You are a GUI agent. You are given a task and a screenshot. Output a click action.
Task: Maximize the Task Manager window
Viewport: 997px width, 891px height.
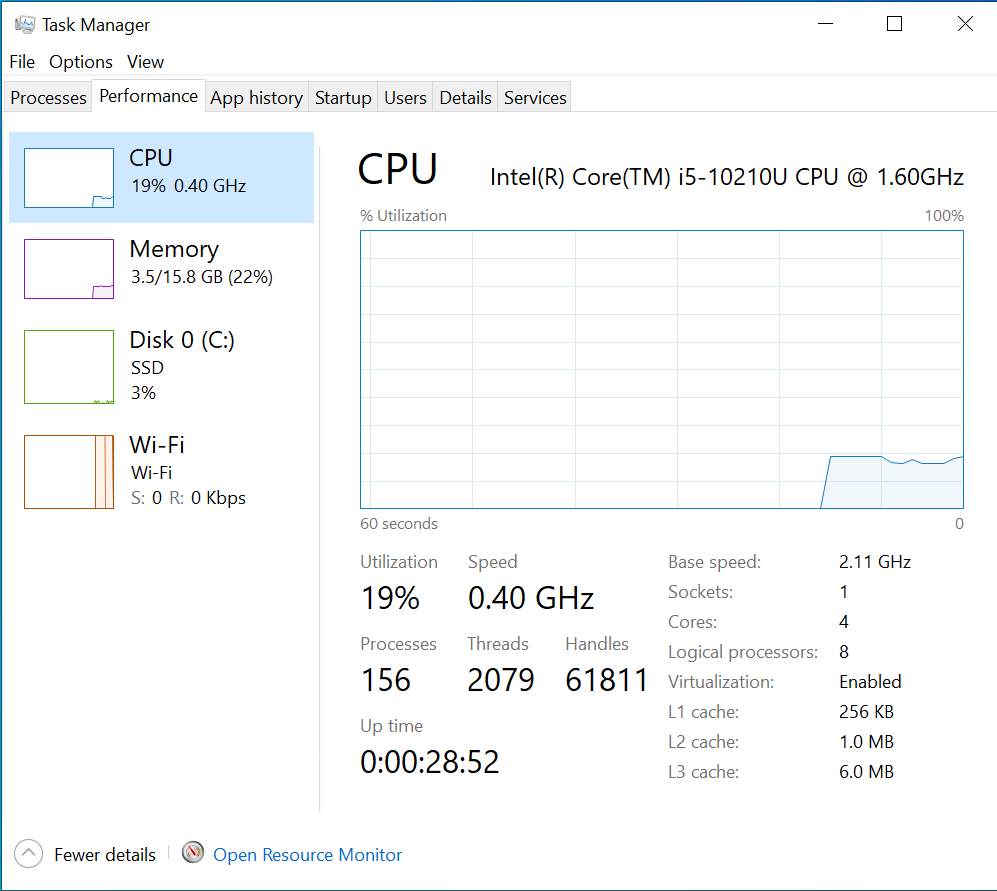click(894, 24)
